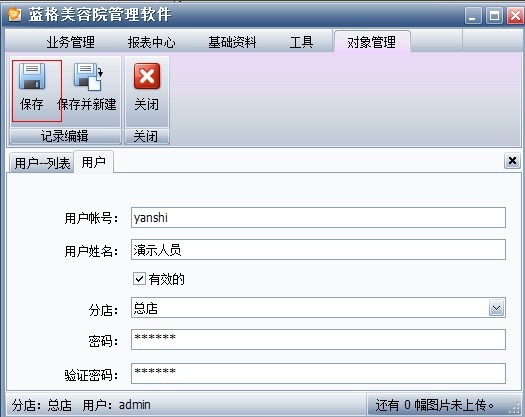Screen dimensions: 525x417
Task: Switch to the 报表中心 ribbon tab
Action: (x=151, y=42)
